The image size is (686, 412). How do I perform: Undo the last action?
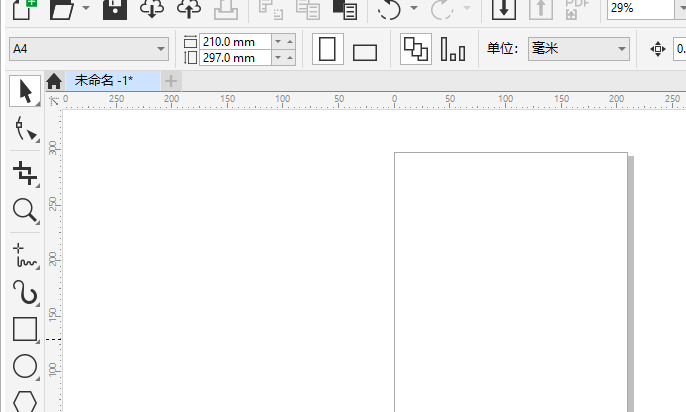coord(389,10)
